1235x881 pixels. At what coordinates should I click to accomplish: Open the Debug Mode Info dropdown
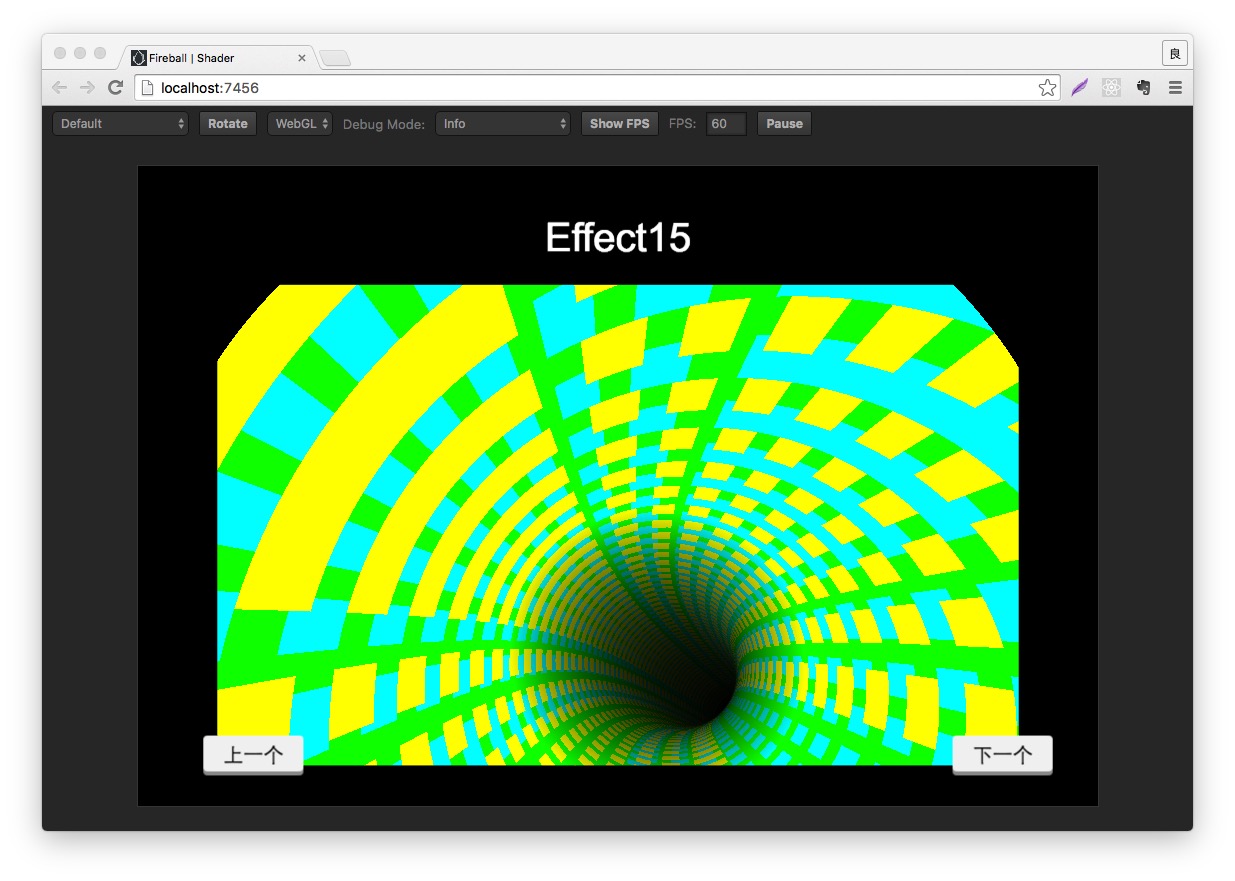tap(503, 124)
